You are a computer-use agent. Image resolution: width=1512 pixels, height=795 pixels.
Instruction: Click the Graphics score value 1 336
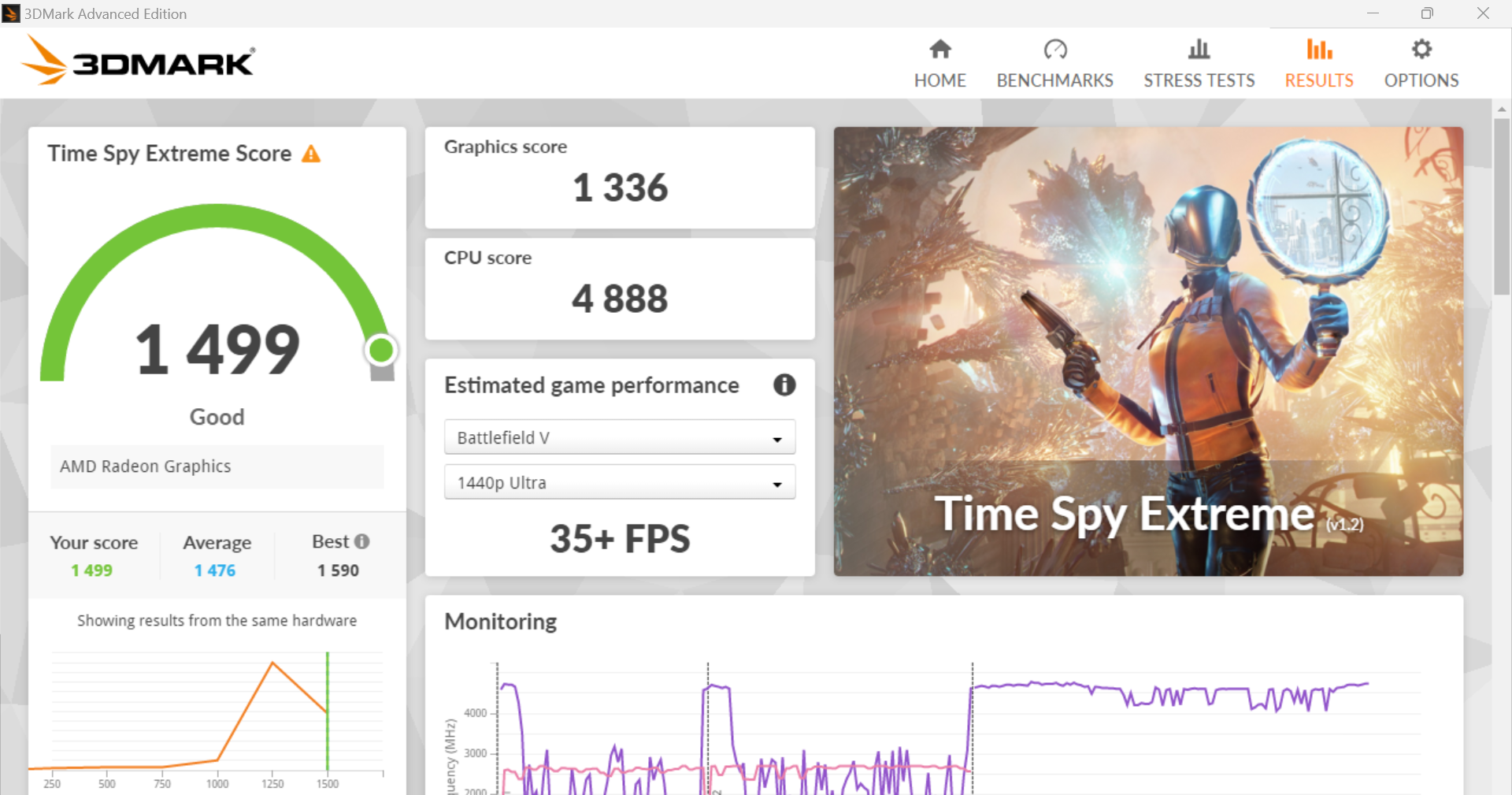click(x=620, y=188)
